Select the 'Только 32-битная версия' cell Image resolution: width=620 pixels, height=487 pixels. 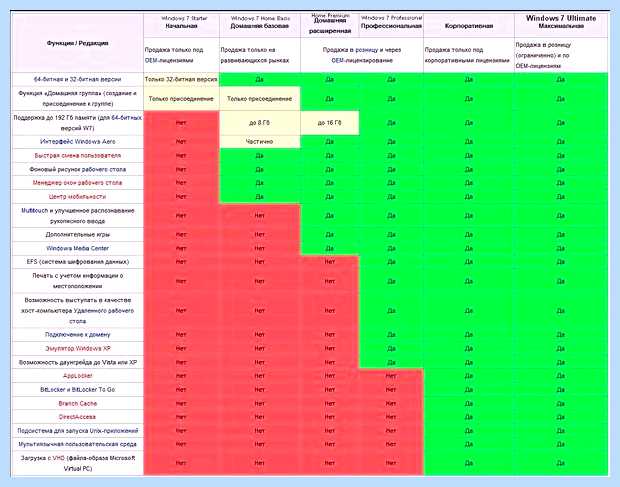click(181, 79)
